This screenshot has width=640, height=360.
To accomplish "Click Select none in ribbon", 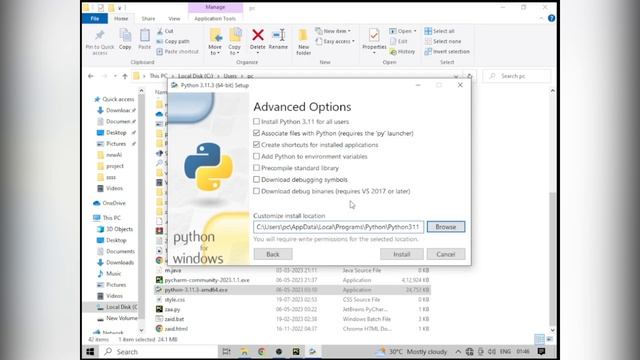I will [442, 41].
